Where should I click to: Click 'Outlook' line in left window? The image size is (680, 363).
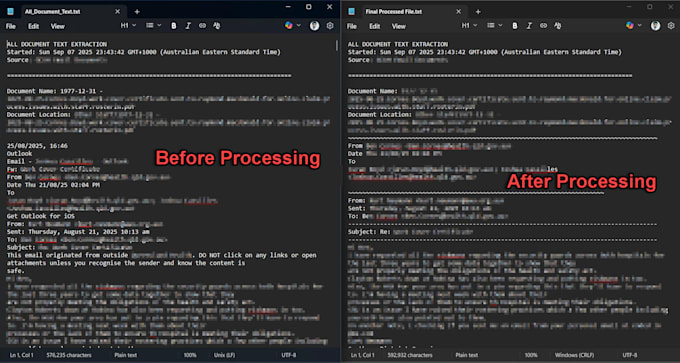tap(20, 154)
